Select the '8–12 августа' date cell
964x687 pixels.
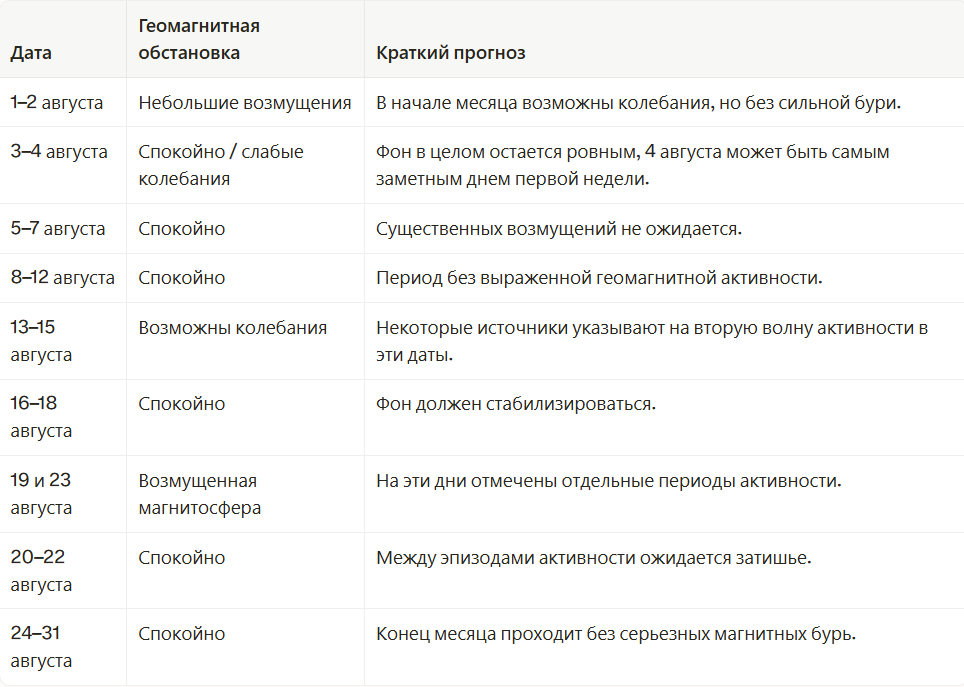(x=63, y=277)
